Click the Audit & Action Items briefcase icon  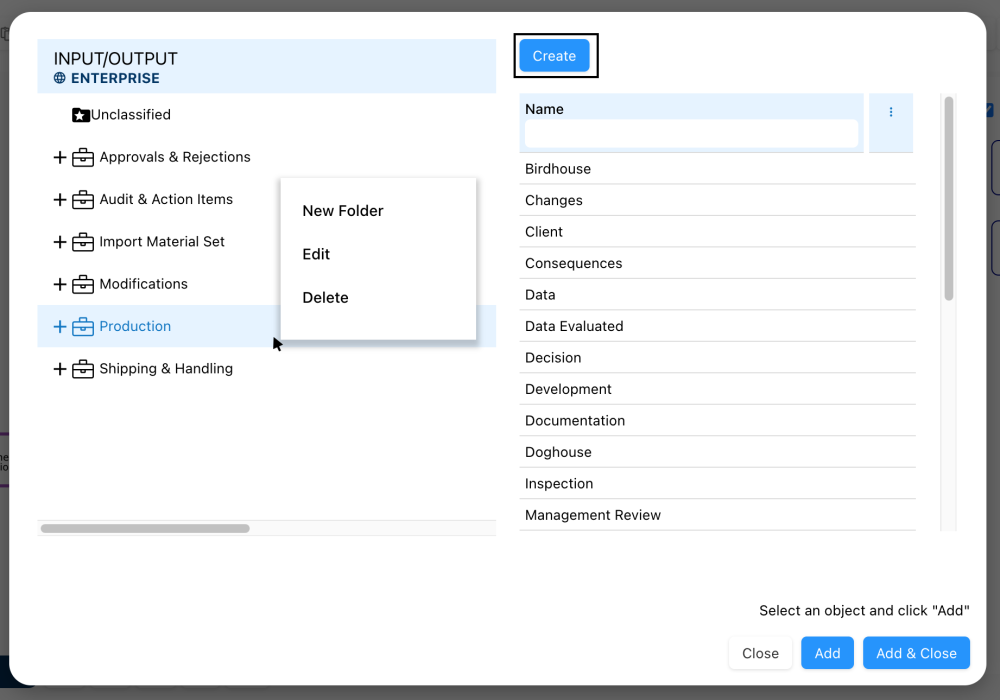tap(83, 200)
